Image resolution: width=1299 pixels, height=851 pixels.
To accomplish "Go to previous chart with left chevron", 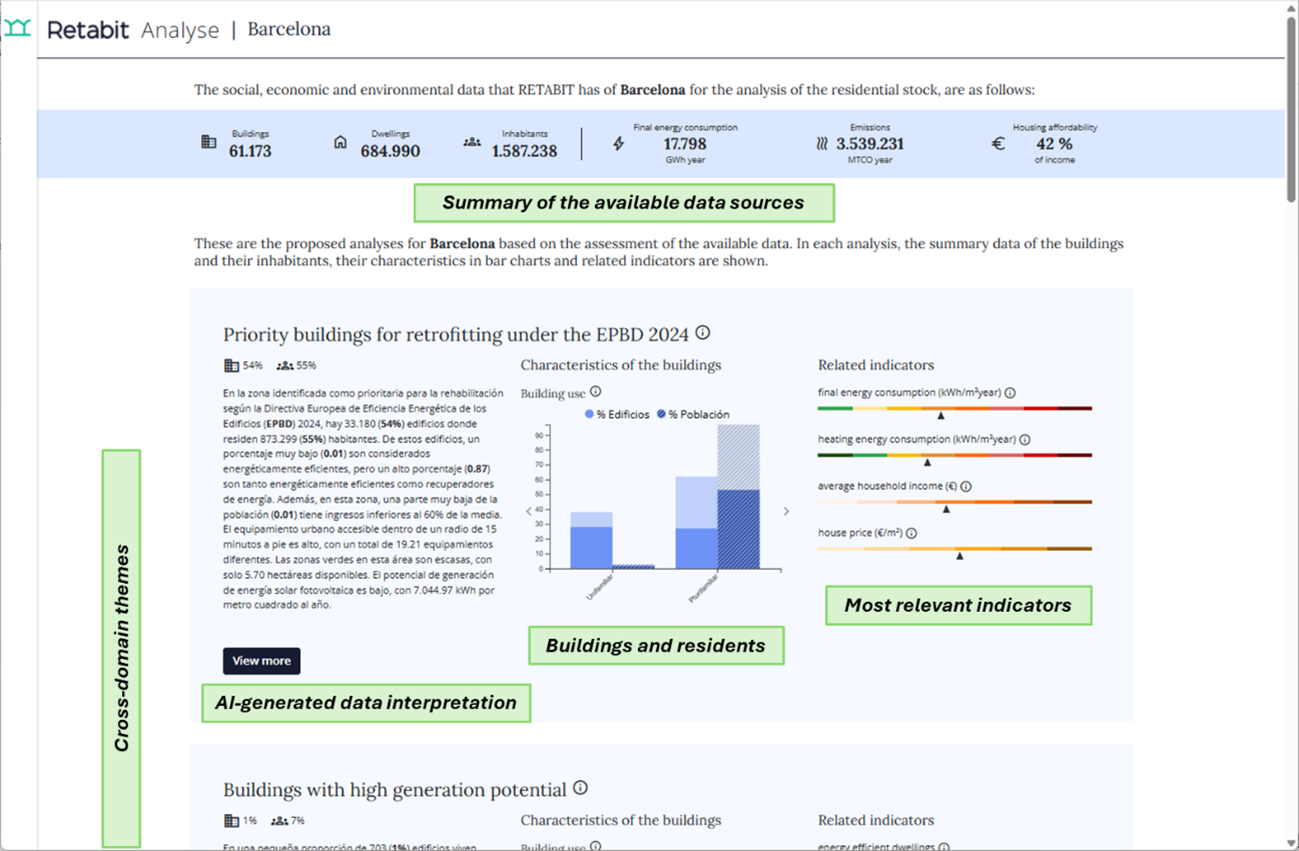I will pos(528,511).
